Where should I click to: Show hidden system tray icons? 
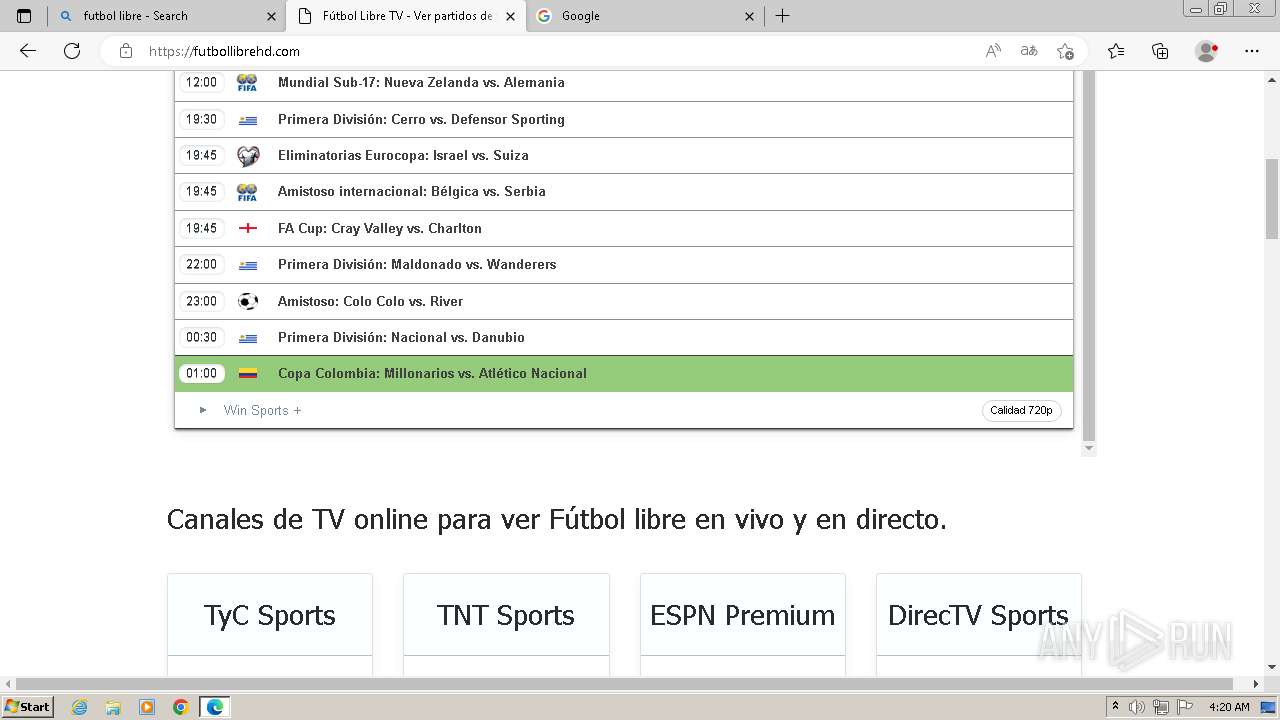(1115, 707)
